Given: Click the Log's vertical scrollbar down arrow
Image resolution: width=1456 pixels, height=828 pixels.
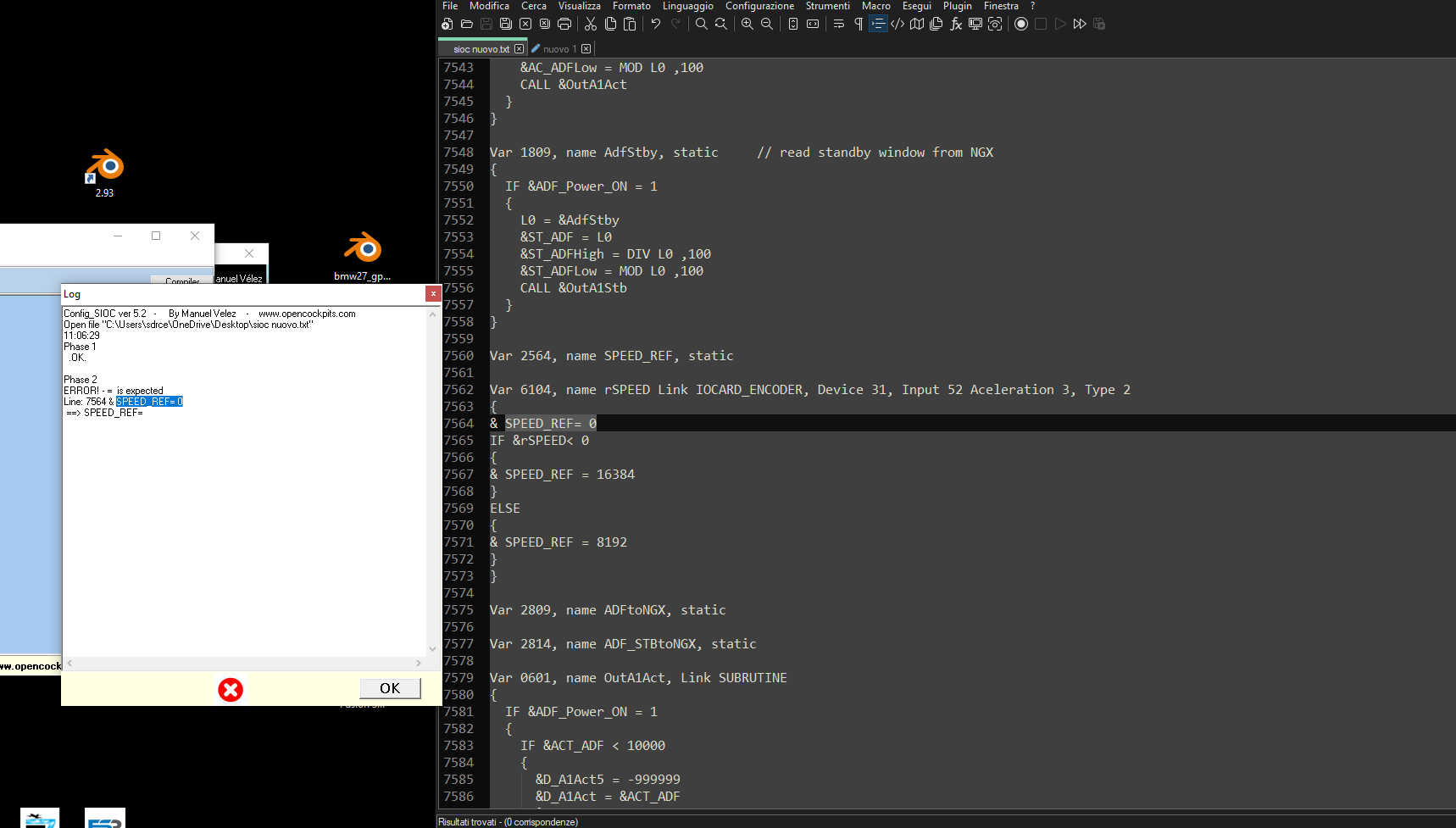Looking at the screenshot, I should [433, 649].
